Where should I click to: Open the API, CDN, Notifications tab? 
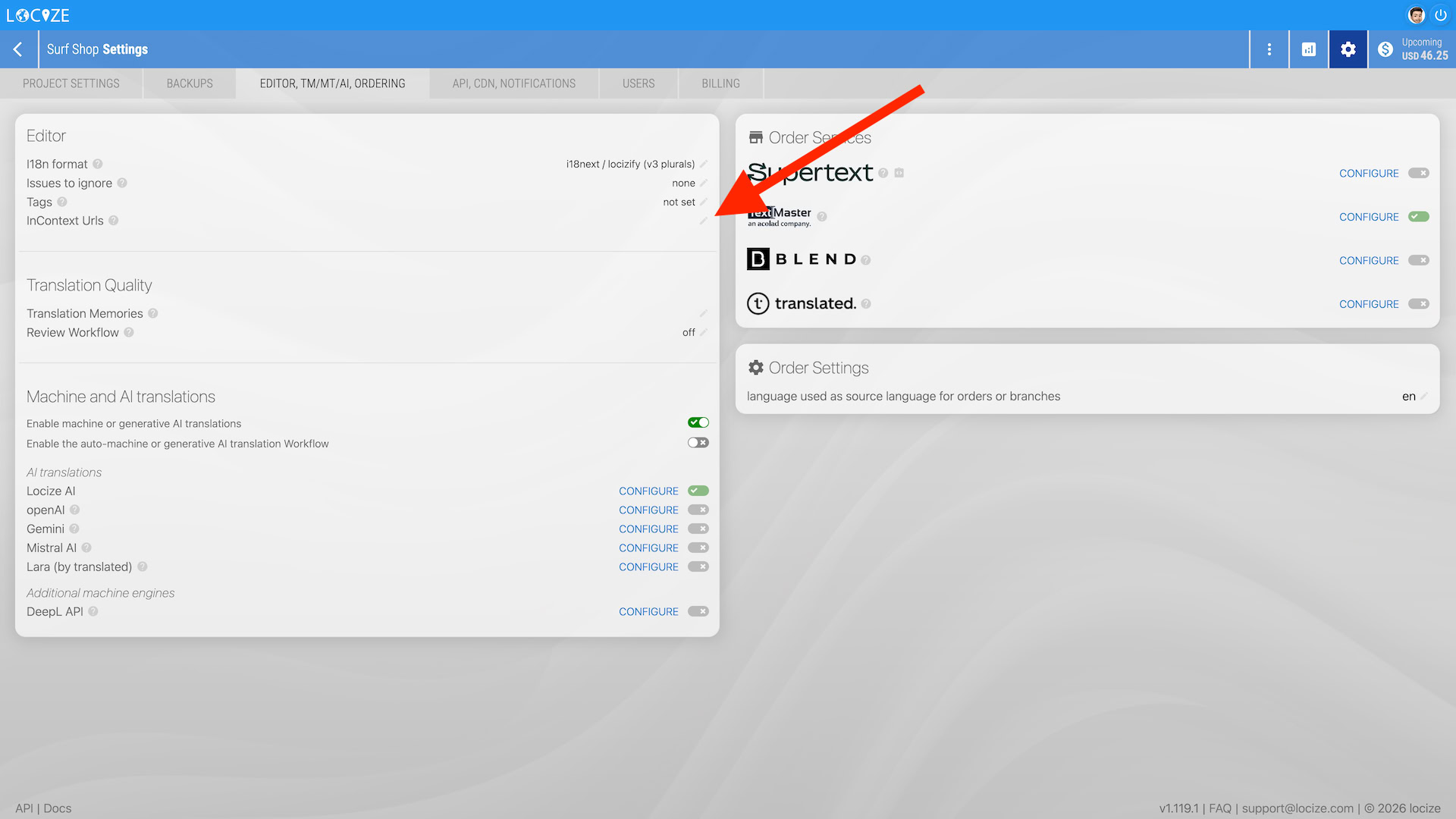(x=513, y=83)
